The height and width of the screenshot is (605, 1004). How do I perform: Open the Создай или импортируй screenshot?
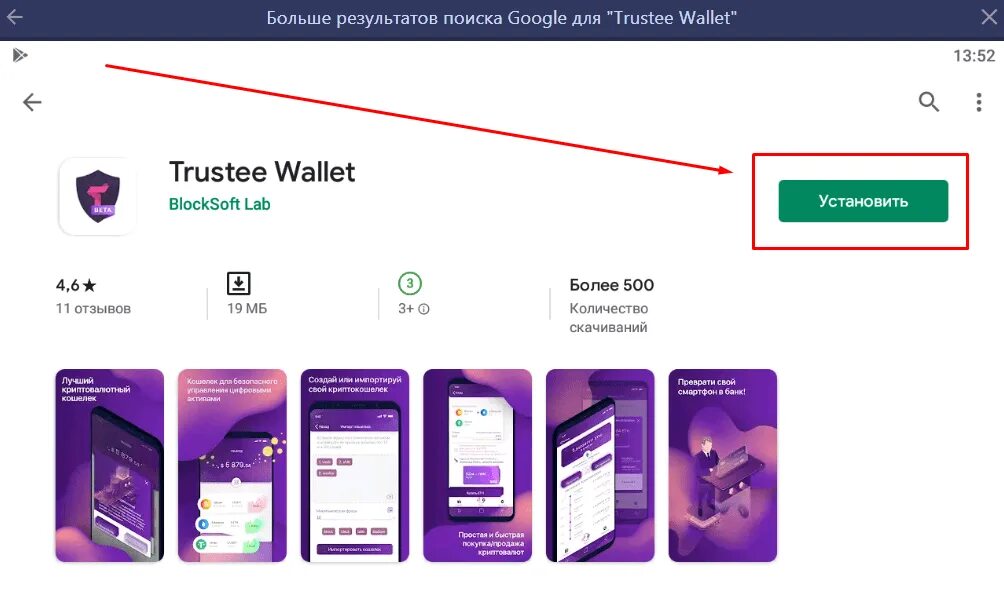(x=355, y=465)
